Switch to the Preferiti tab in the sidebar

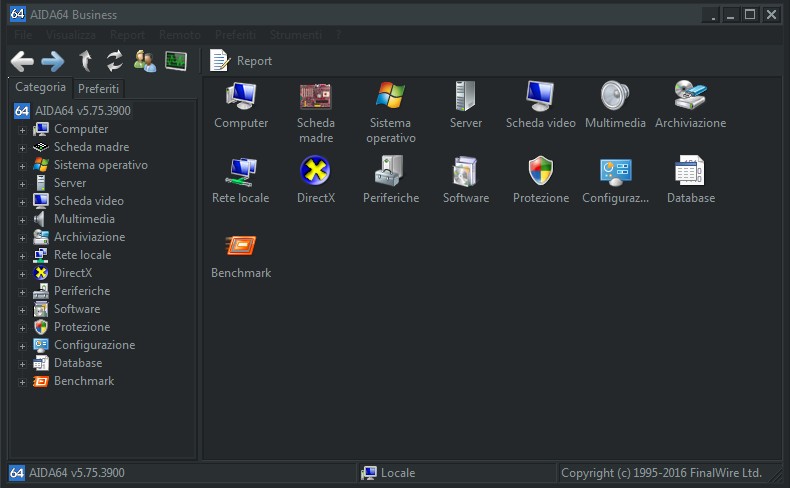click(98, 89)
